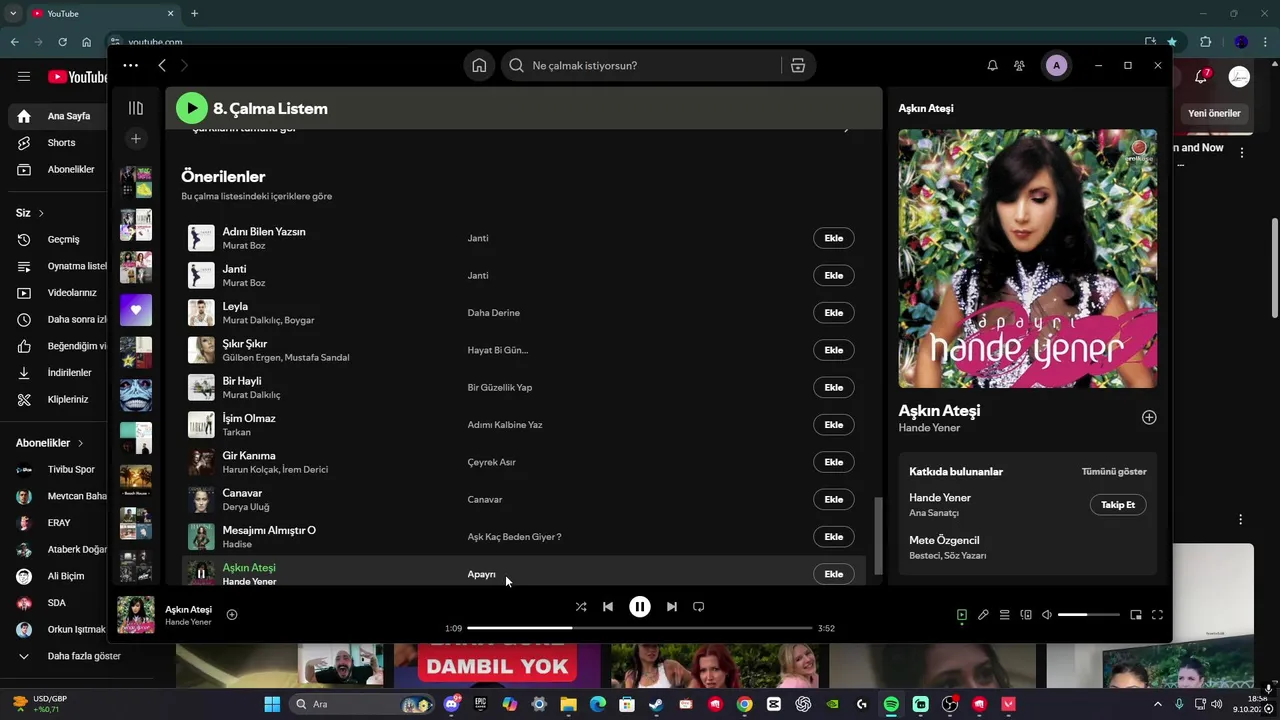
Task: Toggle the Now Playing view button
Action: (962, 615)
